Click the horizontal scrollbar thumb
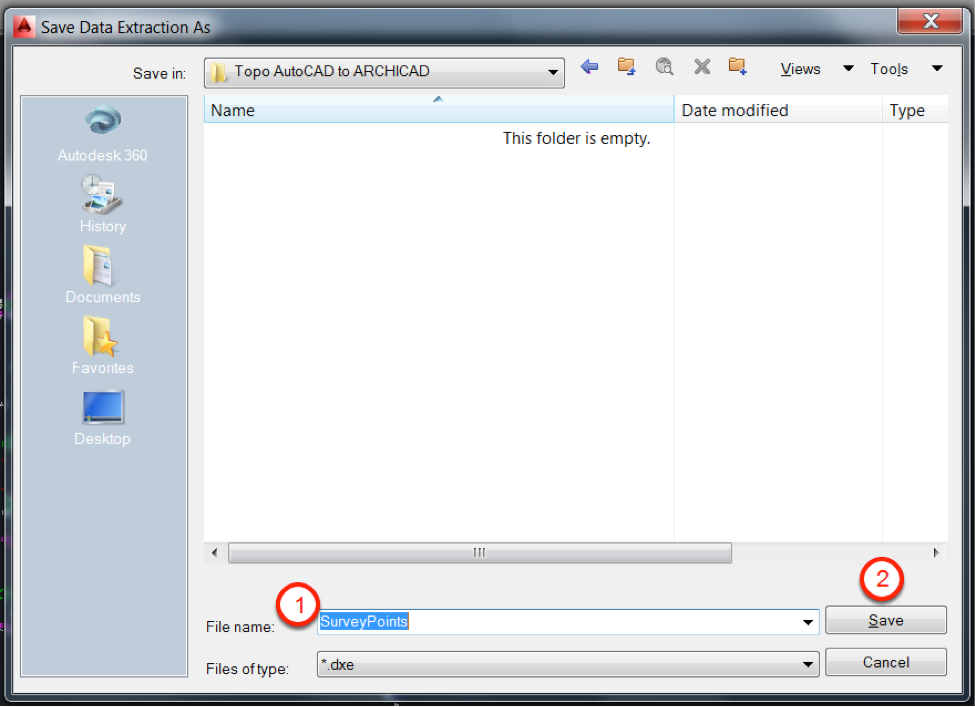Viewport: 975px width, 707px height. coord(479,553)
